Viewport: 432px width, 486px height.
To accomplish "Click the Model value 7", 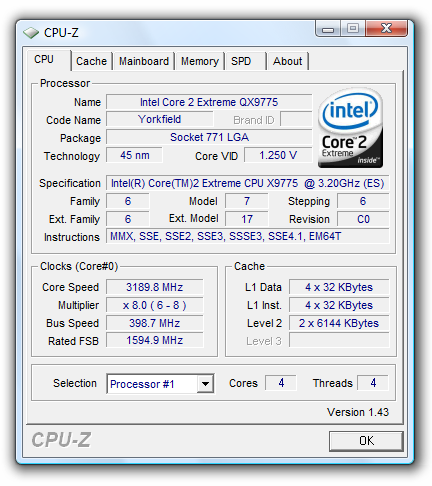I will (247, 201).
